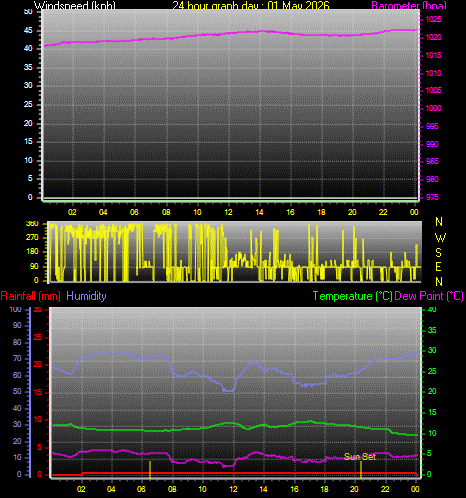
Task: Click the 100 humidity axis value
Action: (15, 309)
